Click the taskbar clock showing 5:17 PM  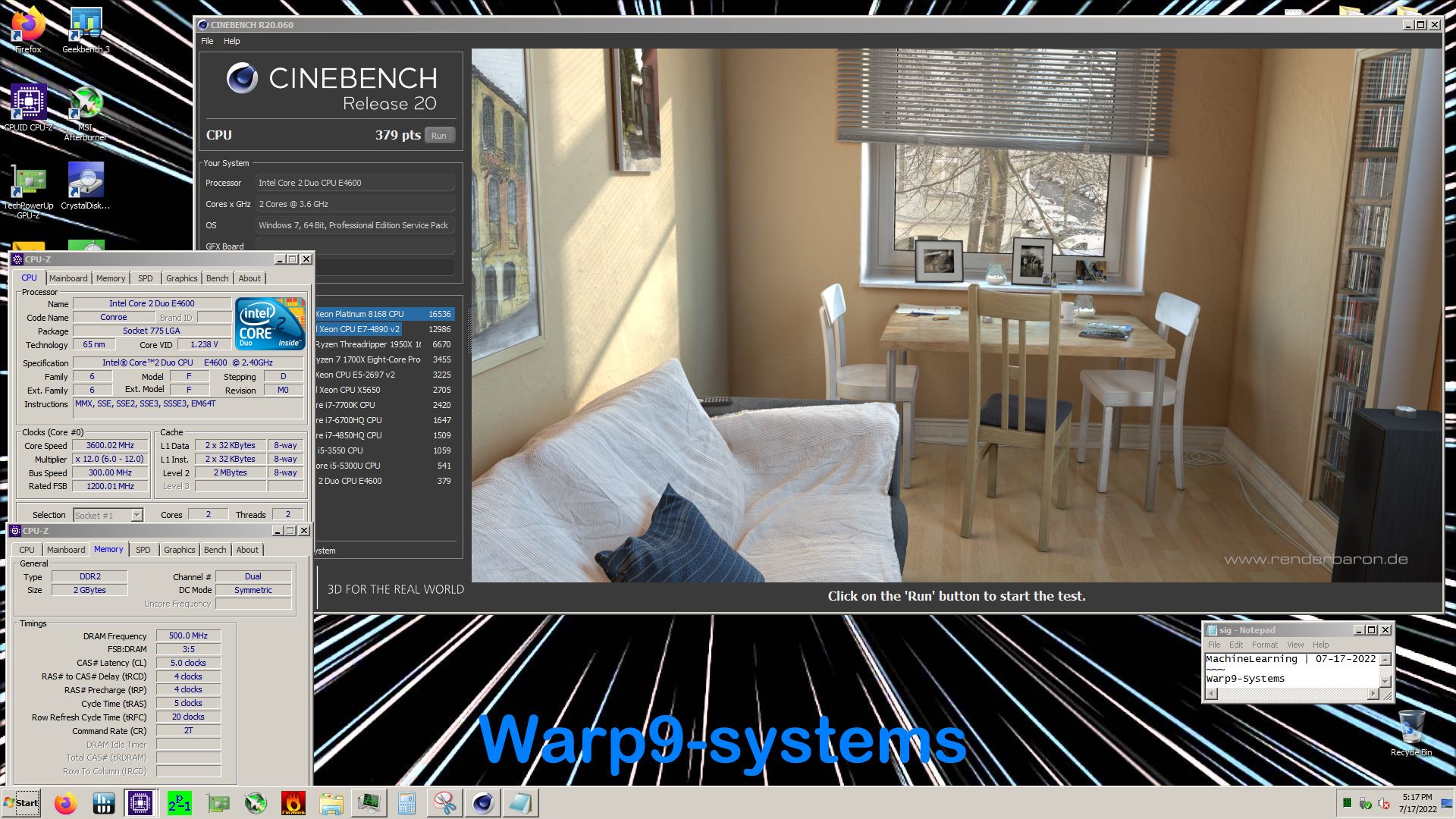[1417, 803]
